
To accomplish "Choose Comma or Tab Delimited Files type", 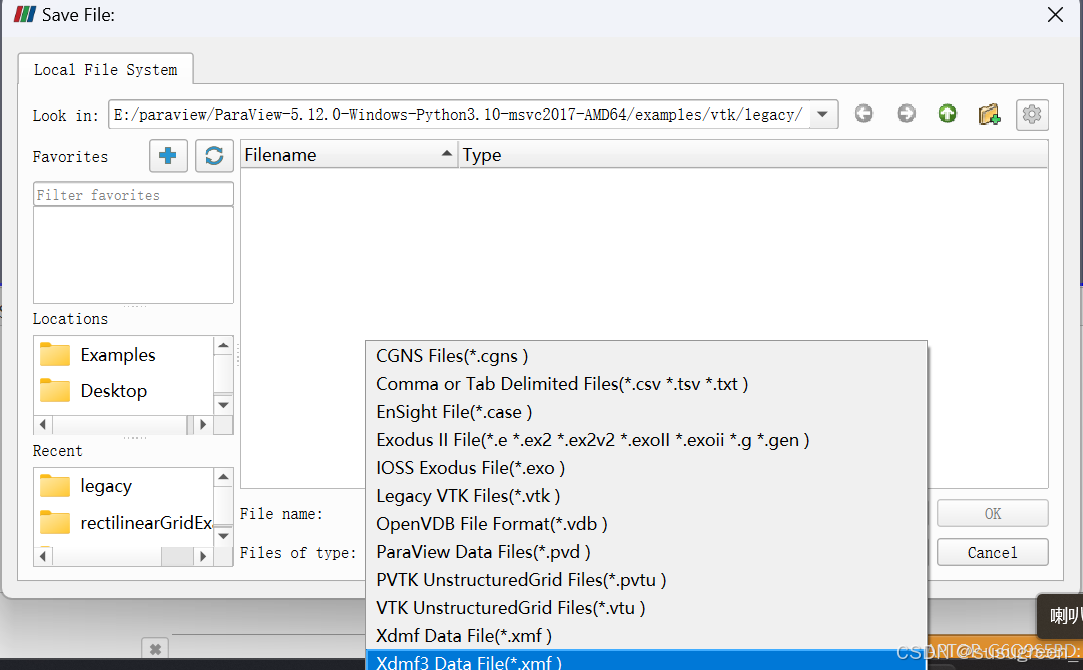I will point(646,384).
